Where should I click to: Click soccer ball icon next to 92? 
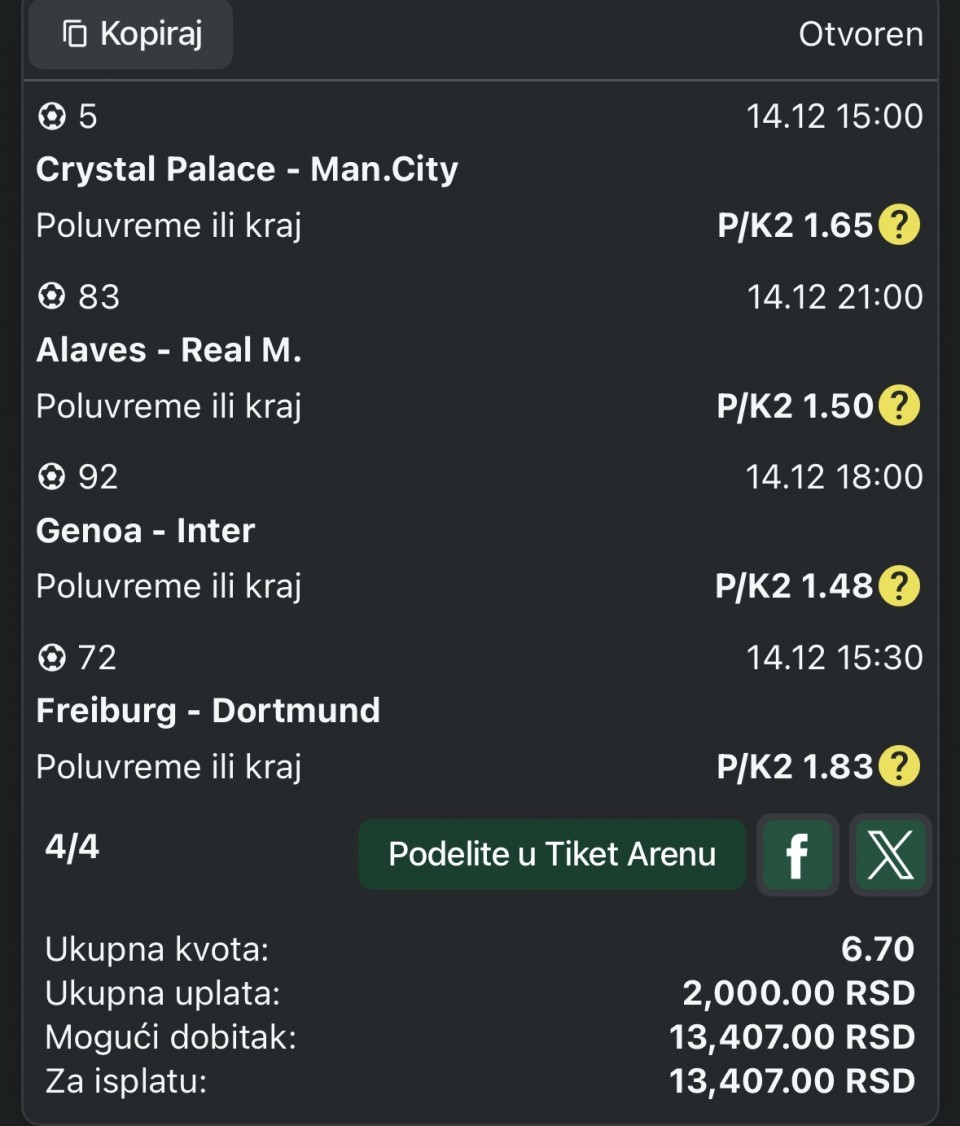pyautogui.click(x=51, y=477)
